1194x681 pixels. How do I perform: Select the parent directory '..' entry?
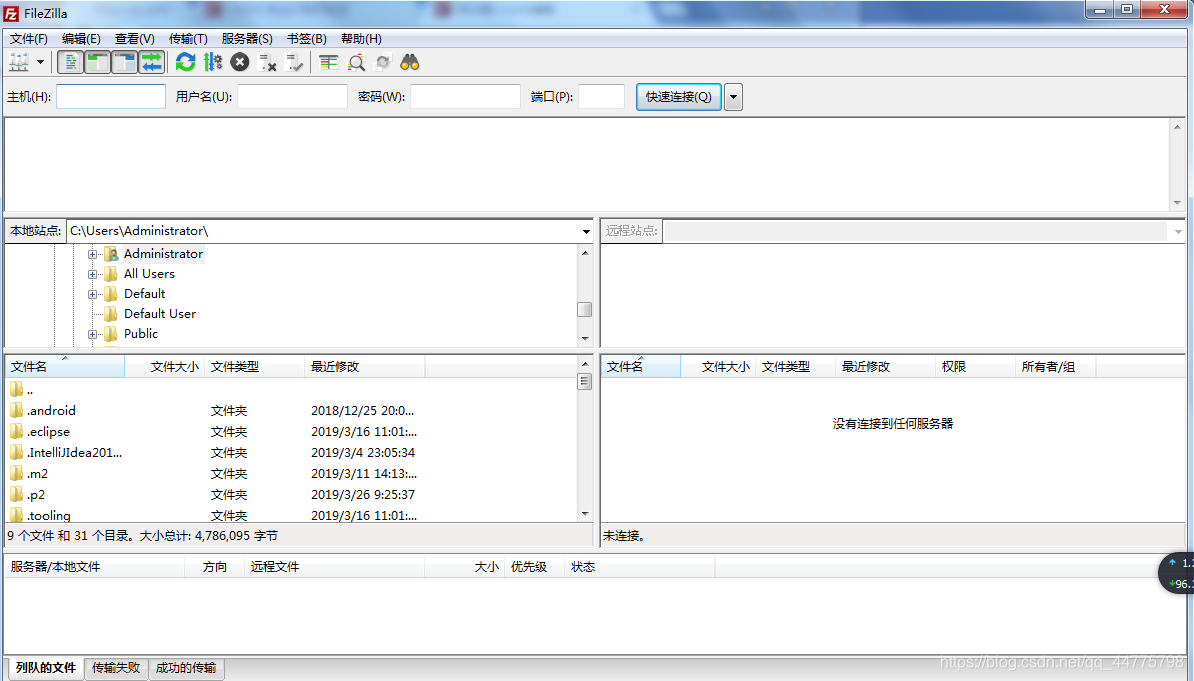[x=30, y=390]
